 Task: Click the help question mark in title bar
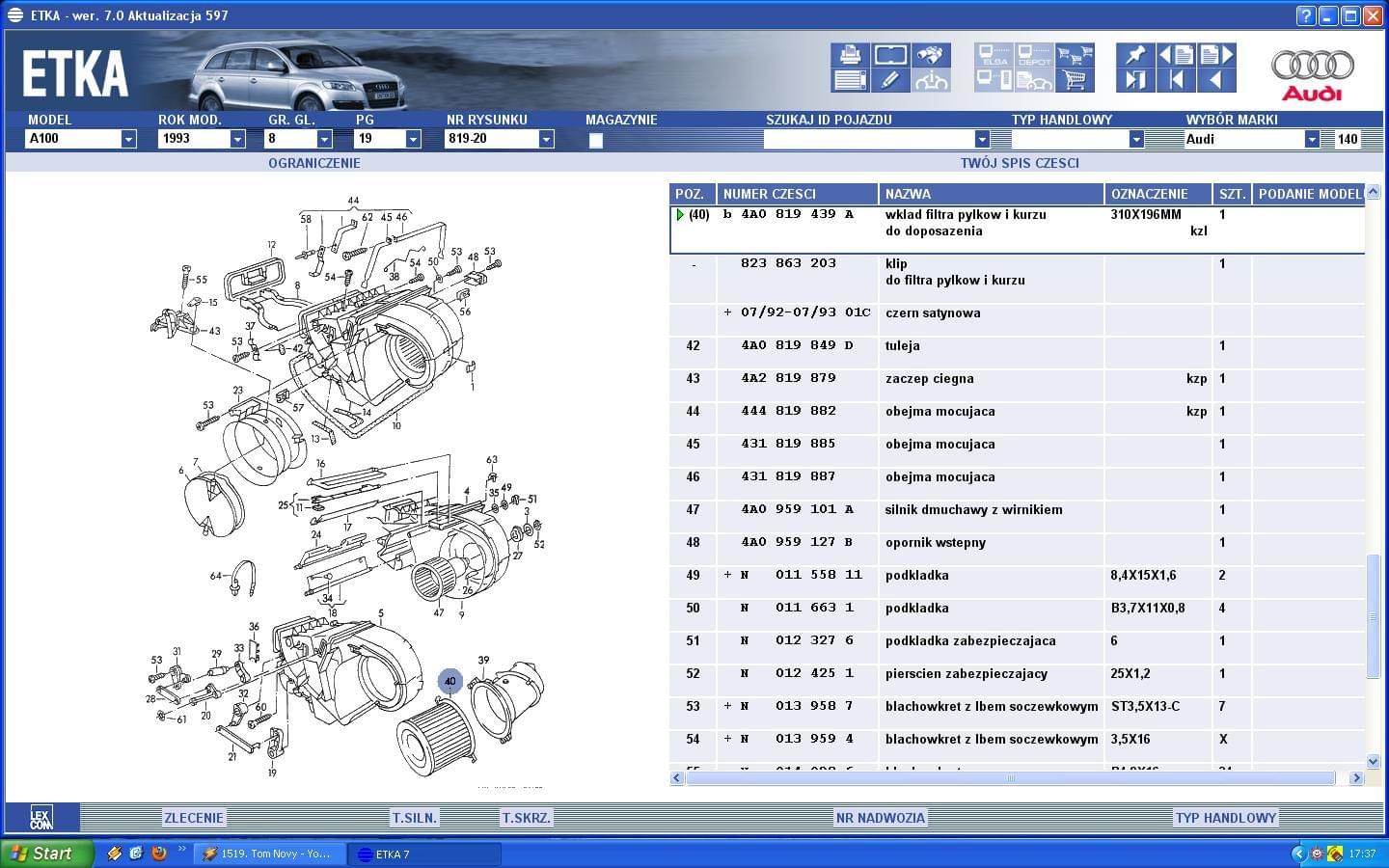click(1305, 15)
